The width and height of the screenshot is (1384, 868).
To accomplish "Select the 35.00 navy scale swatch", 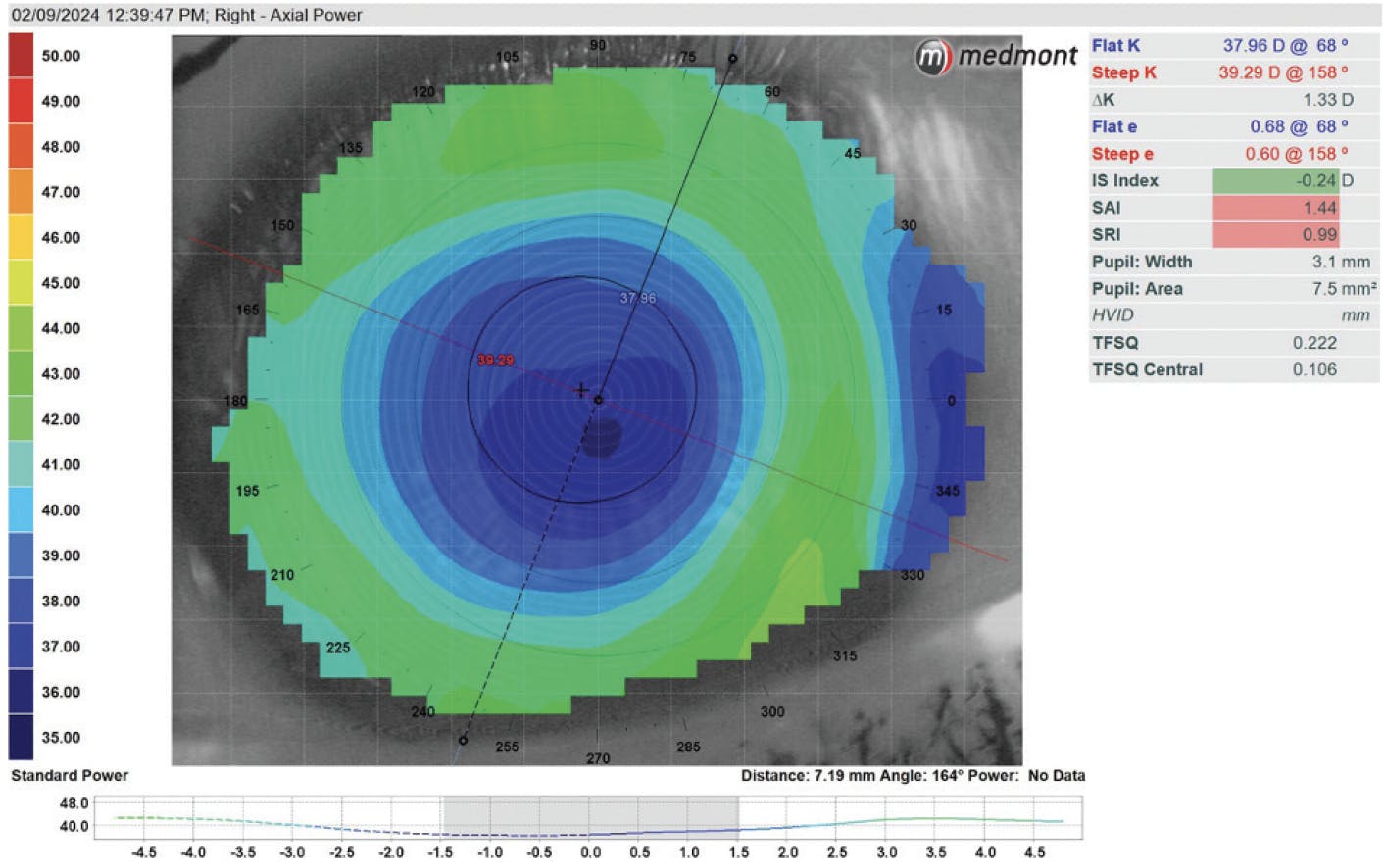I will tap(21, 737).
